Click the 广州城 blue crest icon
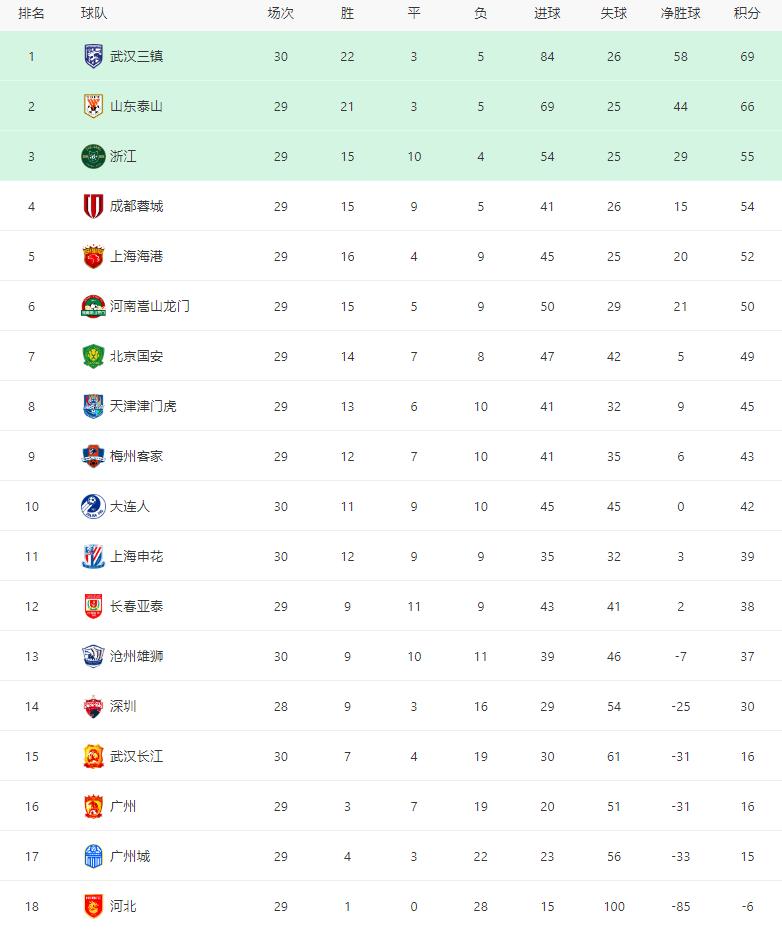Screen dimensions: 782x930 (x=93, y=856)
